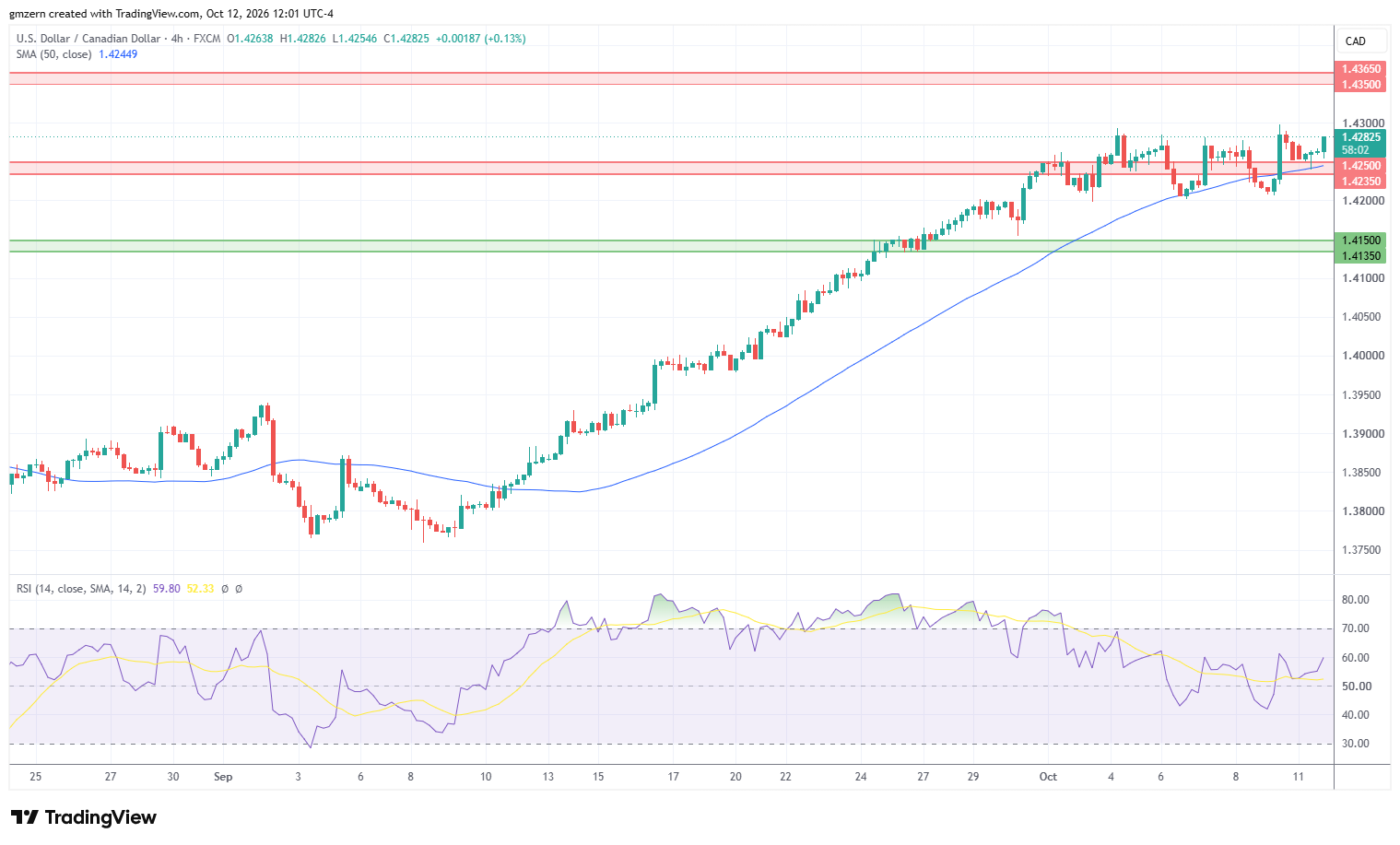
Task: Click the green 1.41500 price label
Action: (x=1360, y=241)
